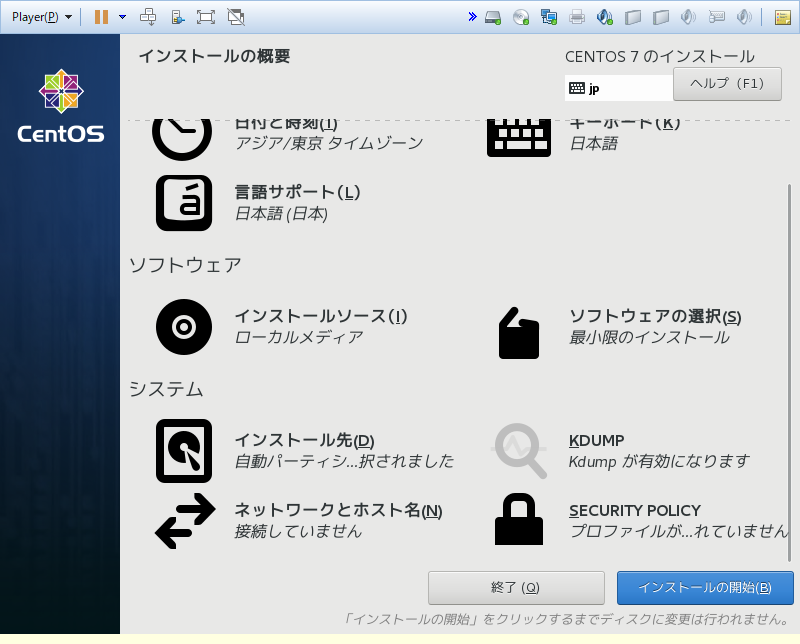
Task: Open the CD/DVD drive device icon
Action: [x=521, y=17]
